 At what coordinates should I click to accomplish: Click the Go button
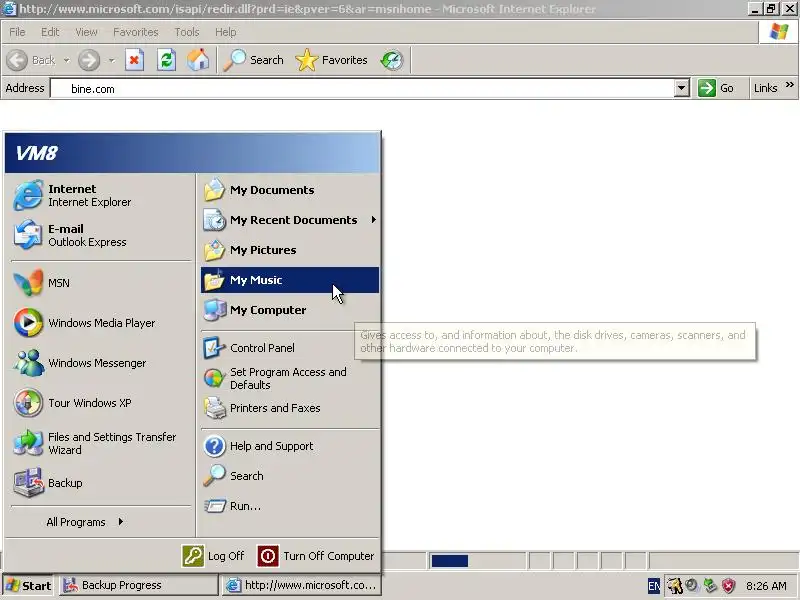716,88
